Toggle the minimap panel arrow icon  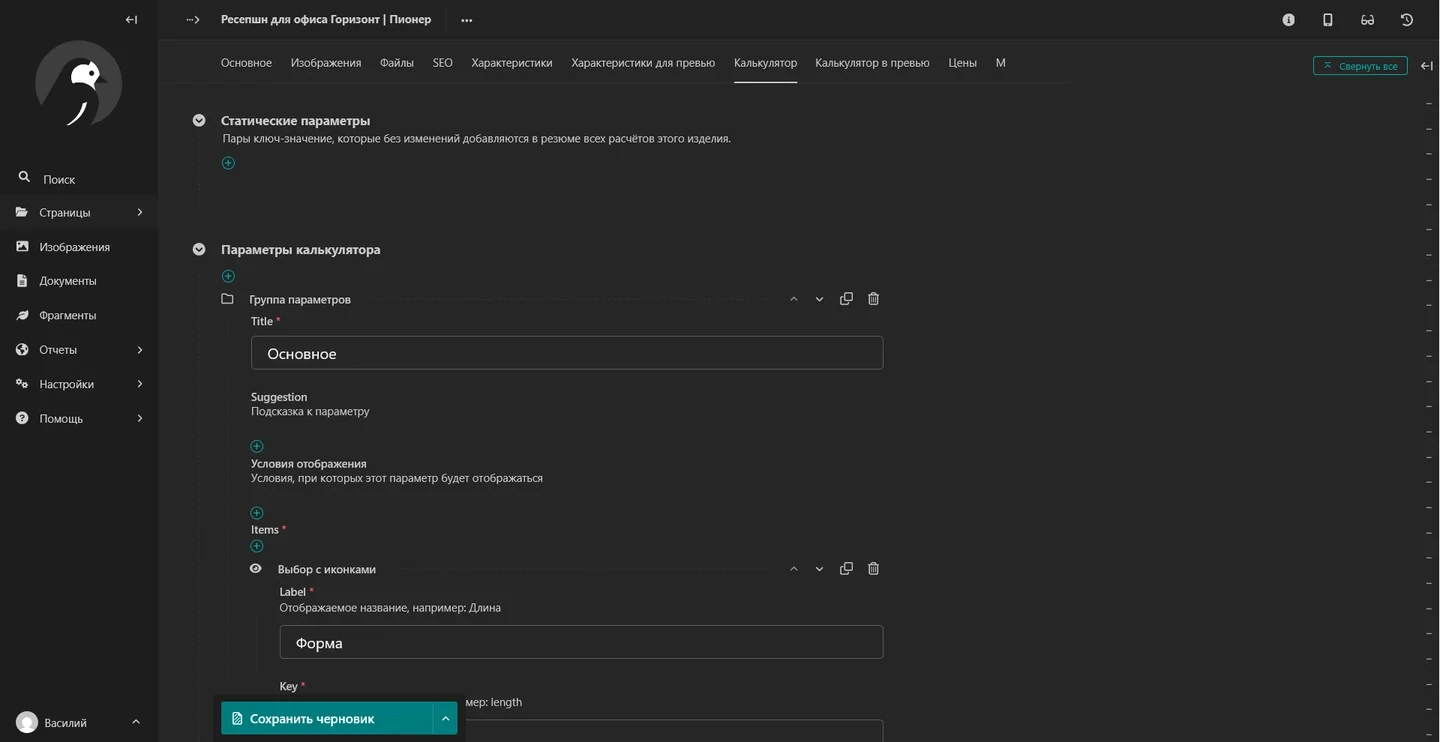(x=1427, y=66)
